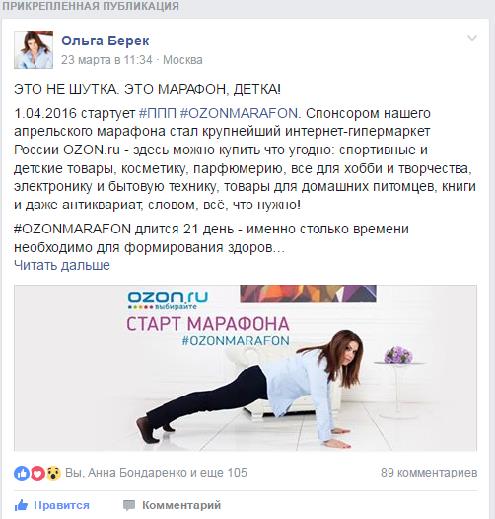
Task: Click the yellow Wow reaction emoji
Action: click(54, 473)
